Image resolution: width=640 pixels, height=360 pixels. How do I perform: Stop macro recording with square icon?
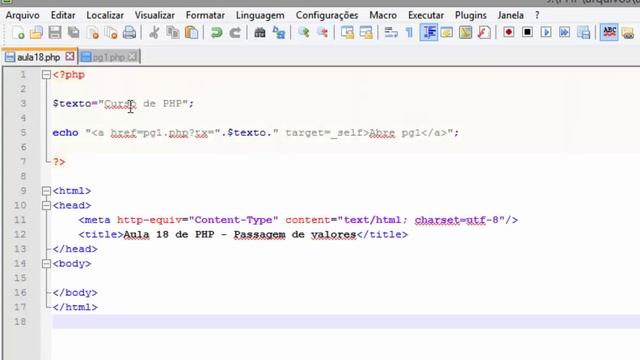527,32
